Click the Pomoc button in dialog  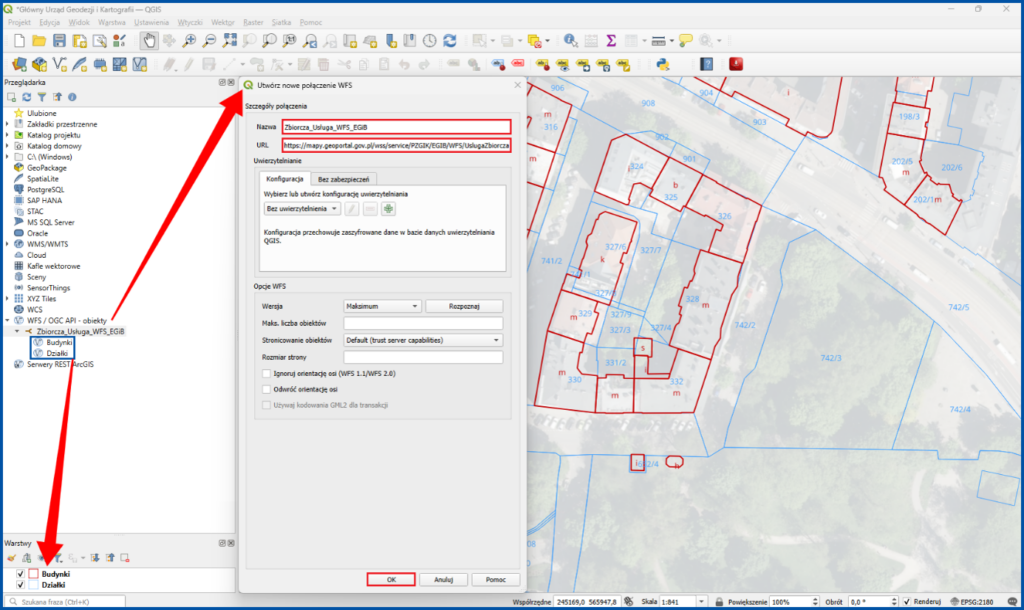[496, 579]
